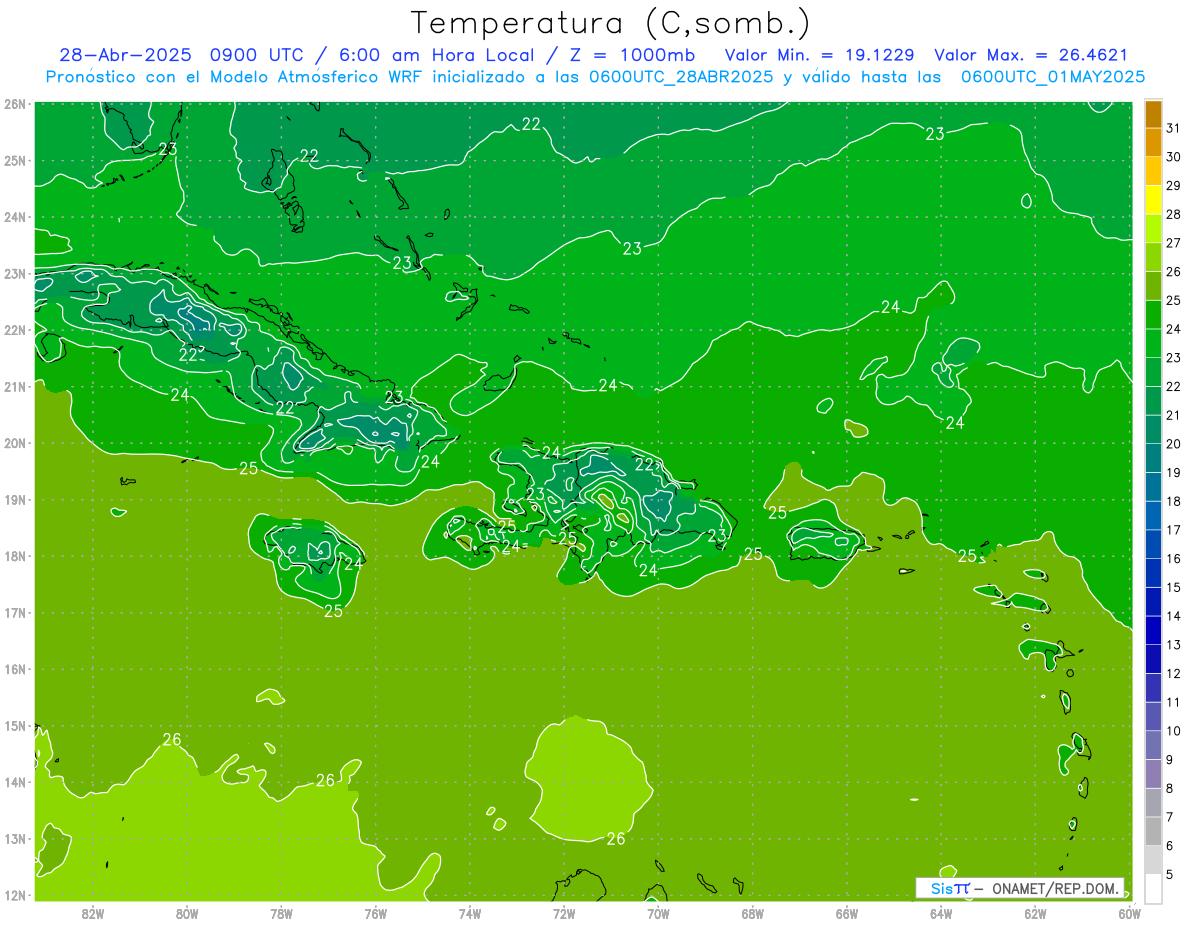Image resolution: width=1200 pixels, height=927 pixels.
Task: Click longitude axis label 64W
Action: pos(941,912)
